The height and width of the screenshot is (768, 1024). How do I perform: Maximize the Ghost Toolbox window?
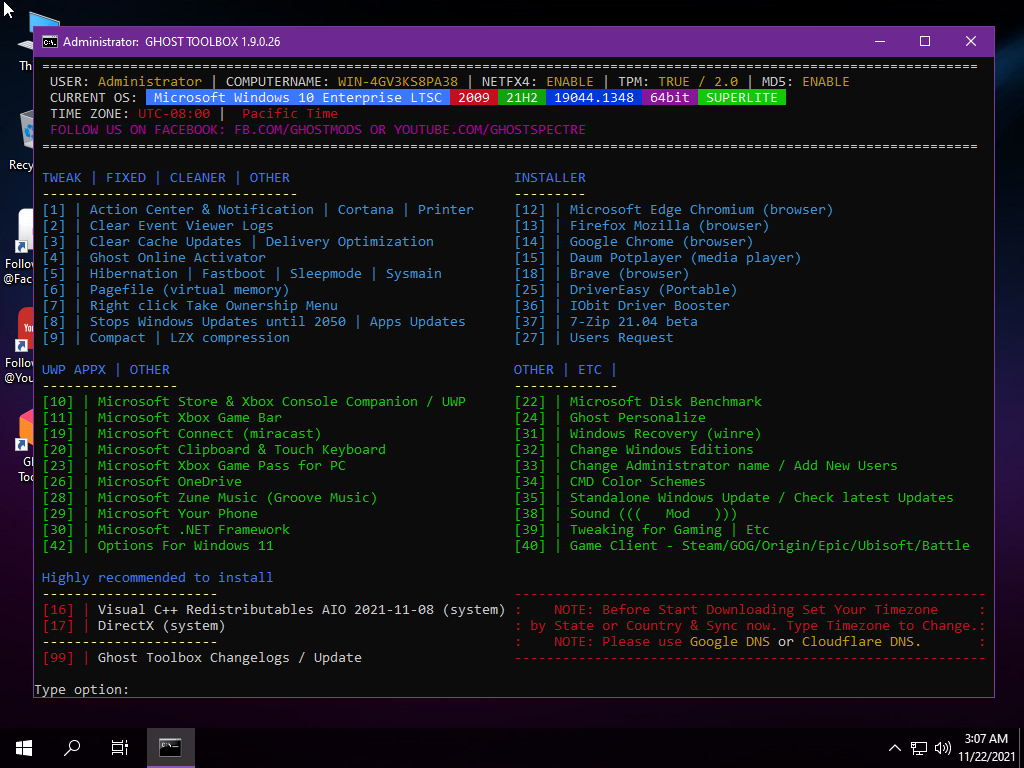pyautogui.click(x=925, y=42)
